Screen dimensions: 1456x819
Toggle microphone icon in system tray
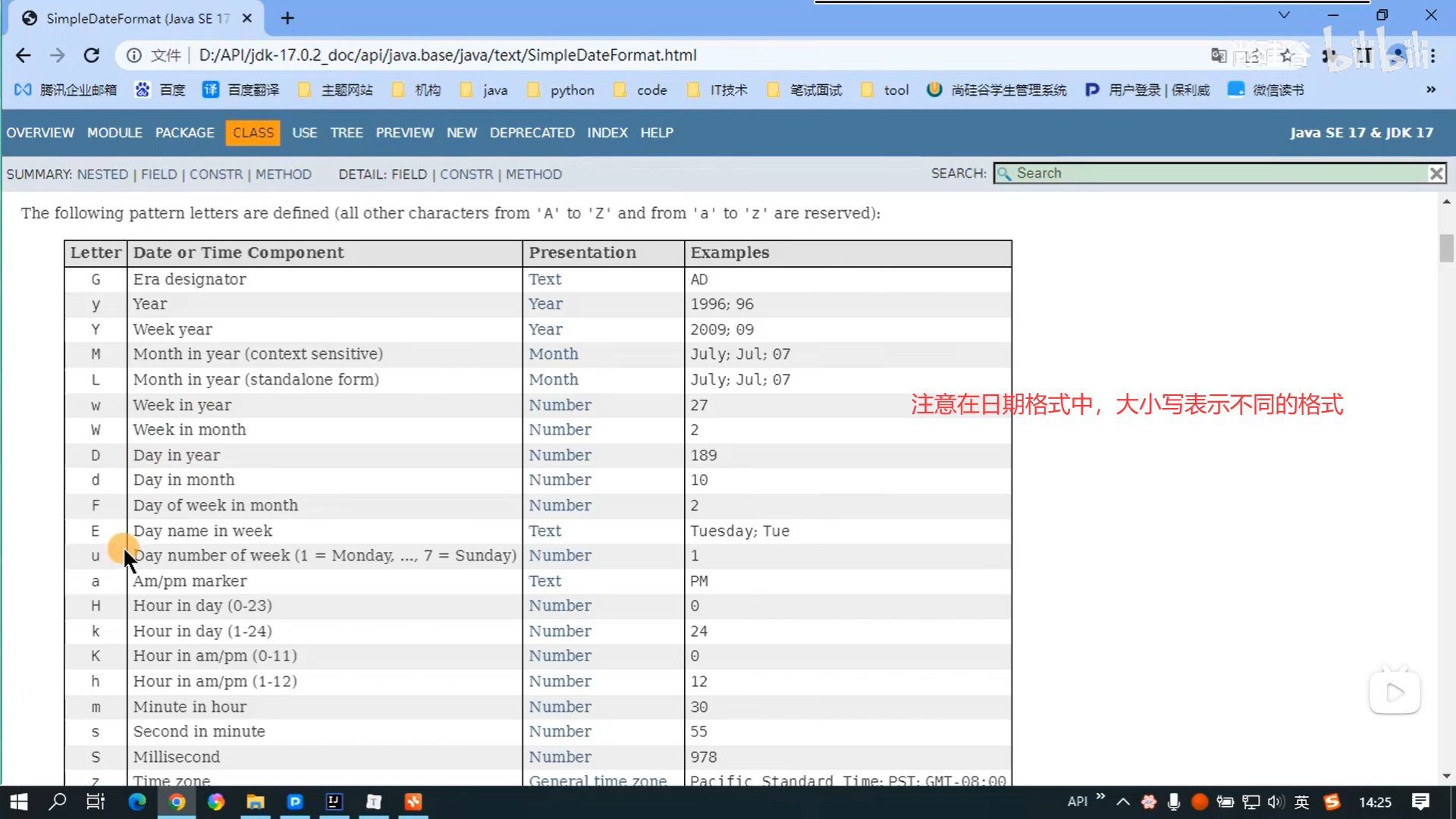click(1173, 802)
